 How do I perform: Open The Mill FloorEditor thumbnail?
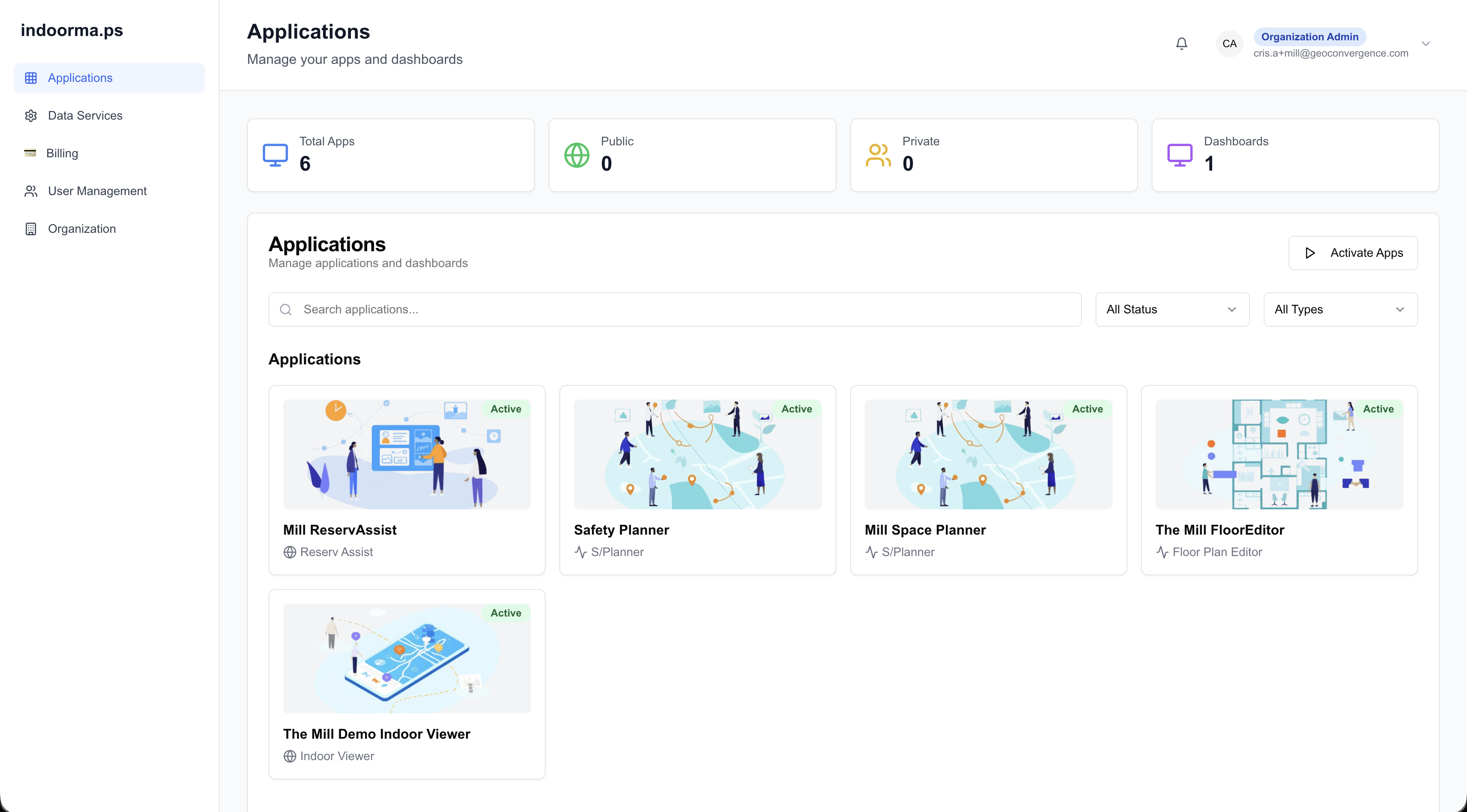point(1279,454)
